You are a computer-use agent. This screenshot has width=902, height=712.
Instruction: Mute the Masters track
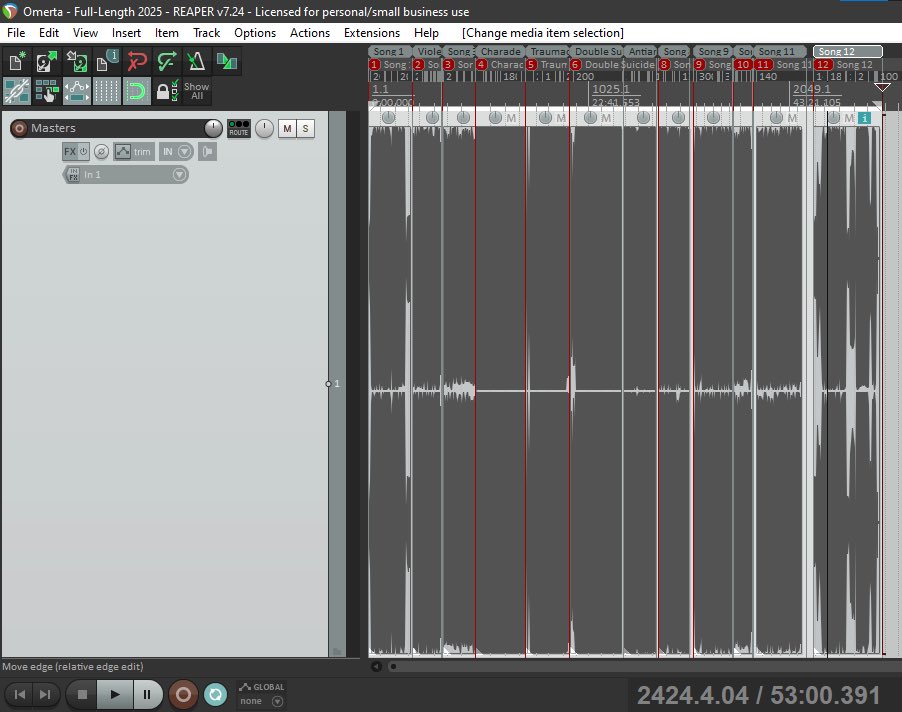(287, 128)
